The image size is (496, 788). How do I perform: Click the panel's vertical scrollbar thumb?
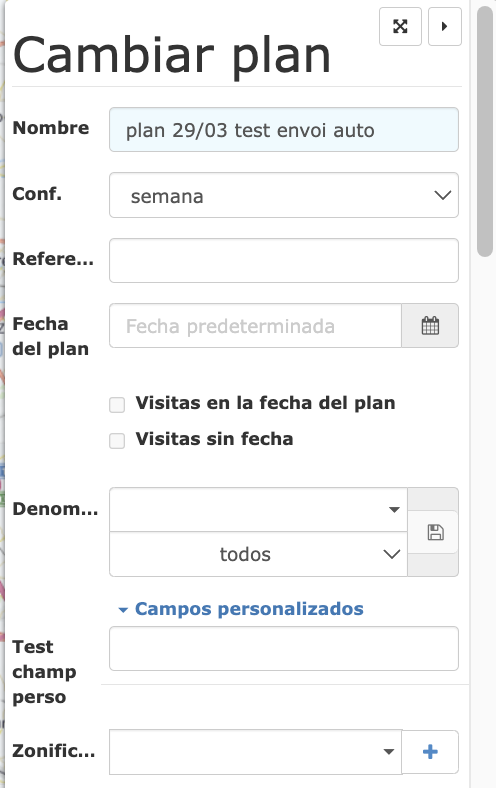pyautogui.click(x=485, y=132)
